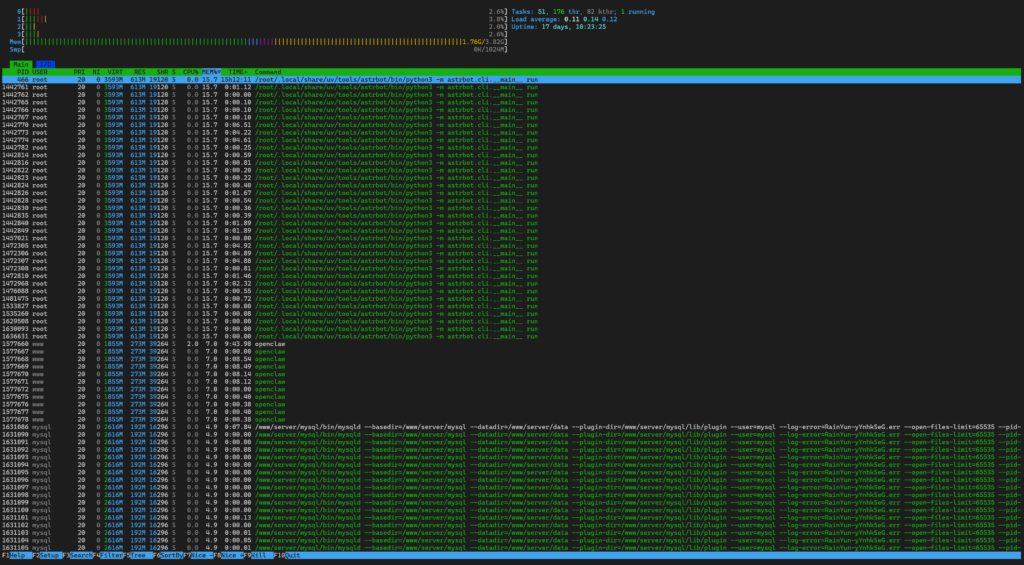This screenshot has height=565, width=1024.
Task: Click F10 Quit in the function bar
Action: tap(288, 555)
